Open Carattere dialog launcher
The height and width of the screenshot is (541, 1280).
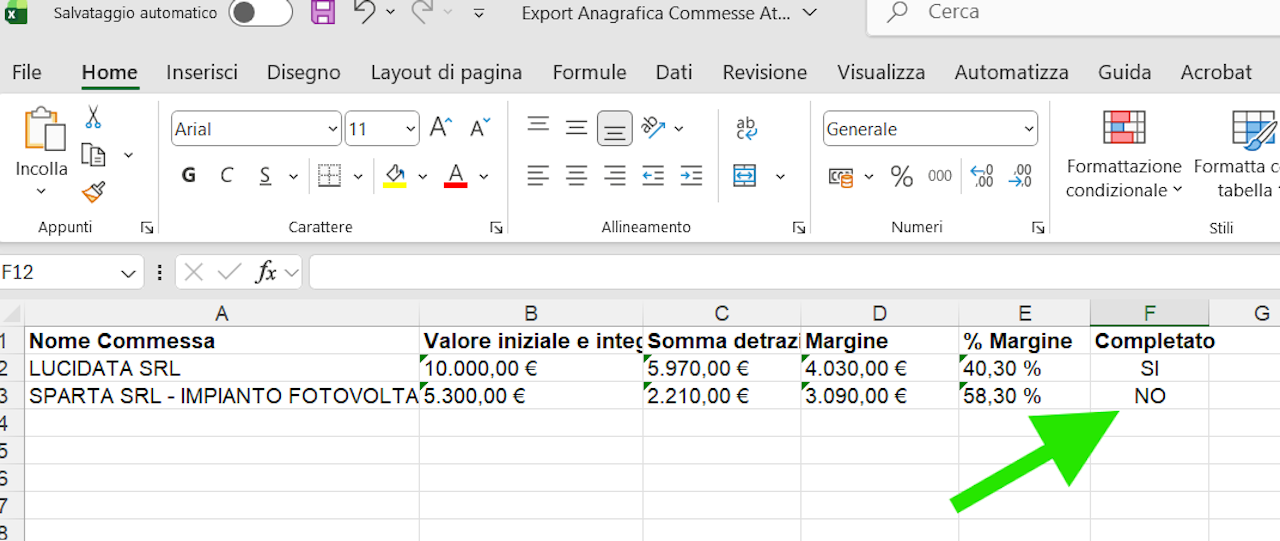coord(496,228)
